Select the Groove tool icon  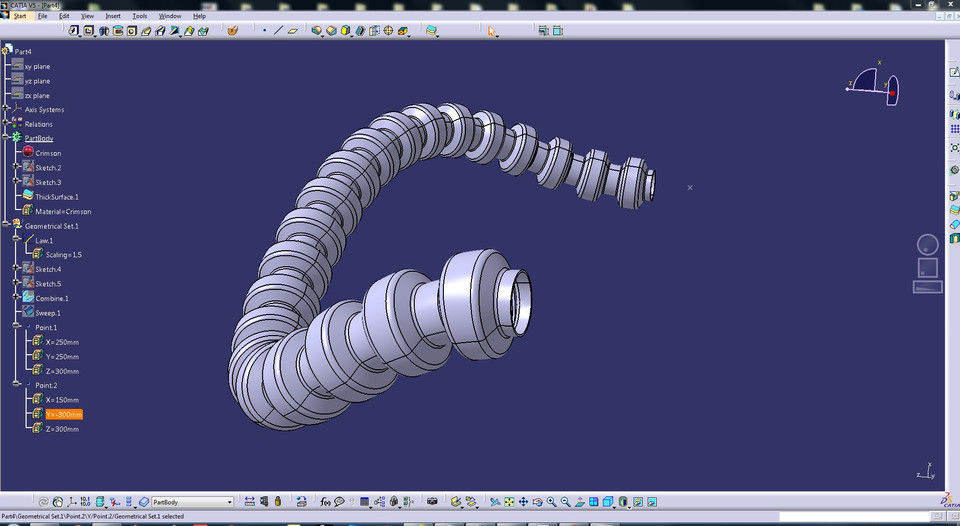[118, 31]
